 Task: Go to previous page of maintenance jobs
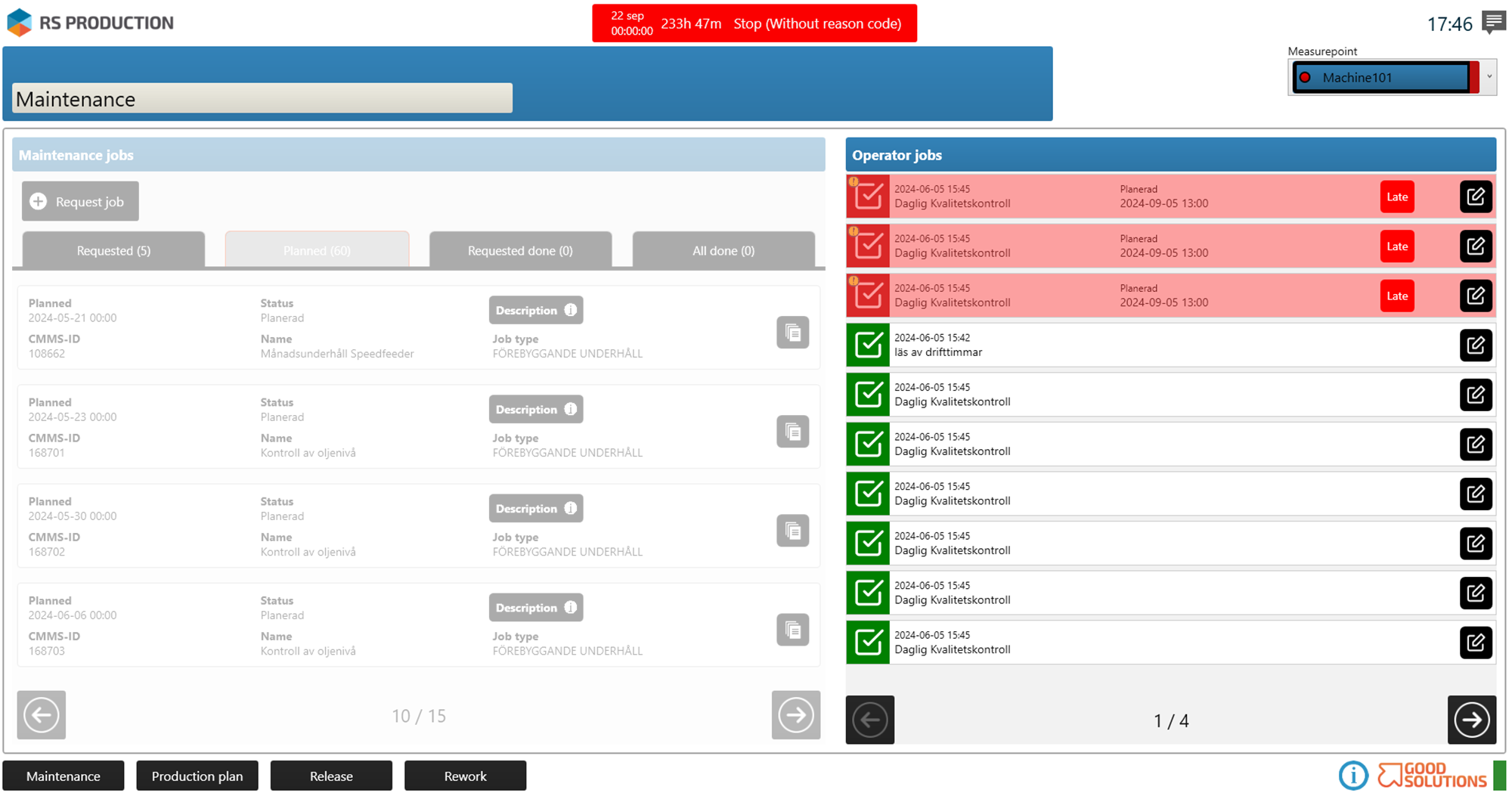tap(42, 715)
